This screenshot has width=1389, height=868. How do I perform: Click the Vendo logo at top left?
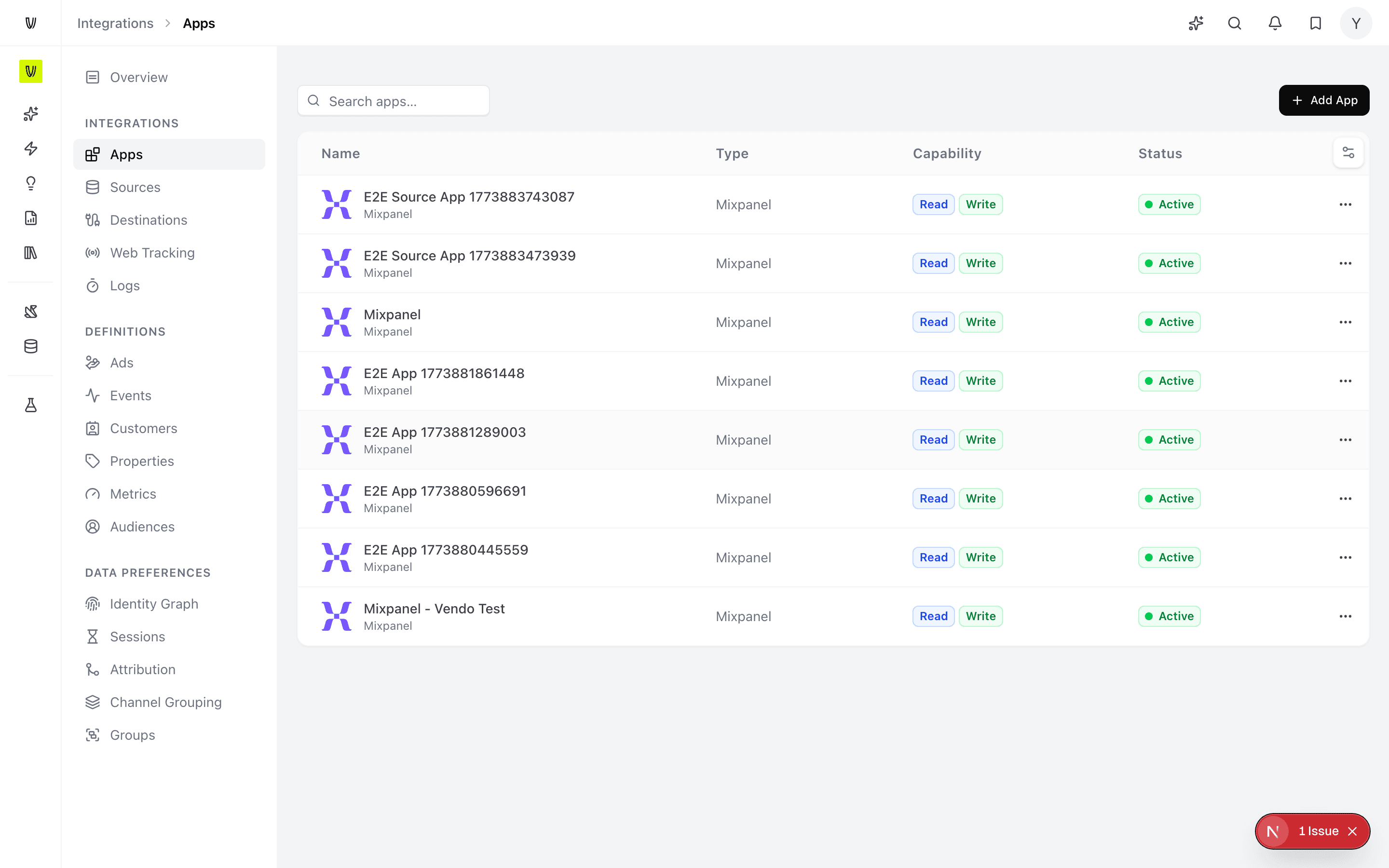coord(31,23)
